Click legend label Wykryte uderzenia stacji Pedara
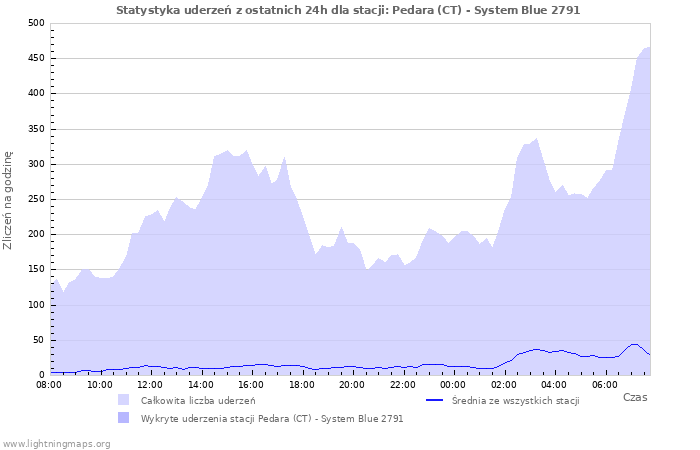This screenshot has width=700, height=450. (x=272, y=419)
